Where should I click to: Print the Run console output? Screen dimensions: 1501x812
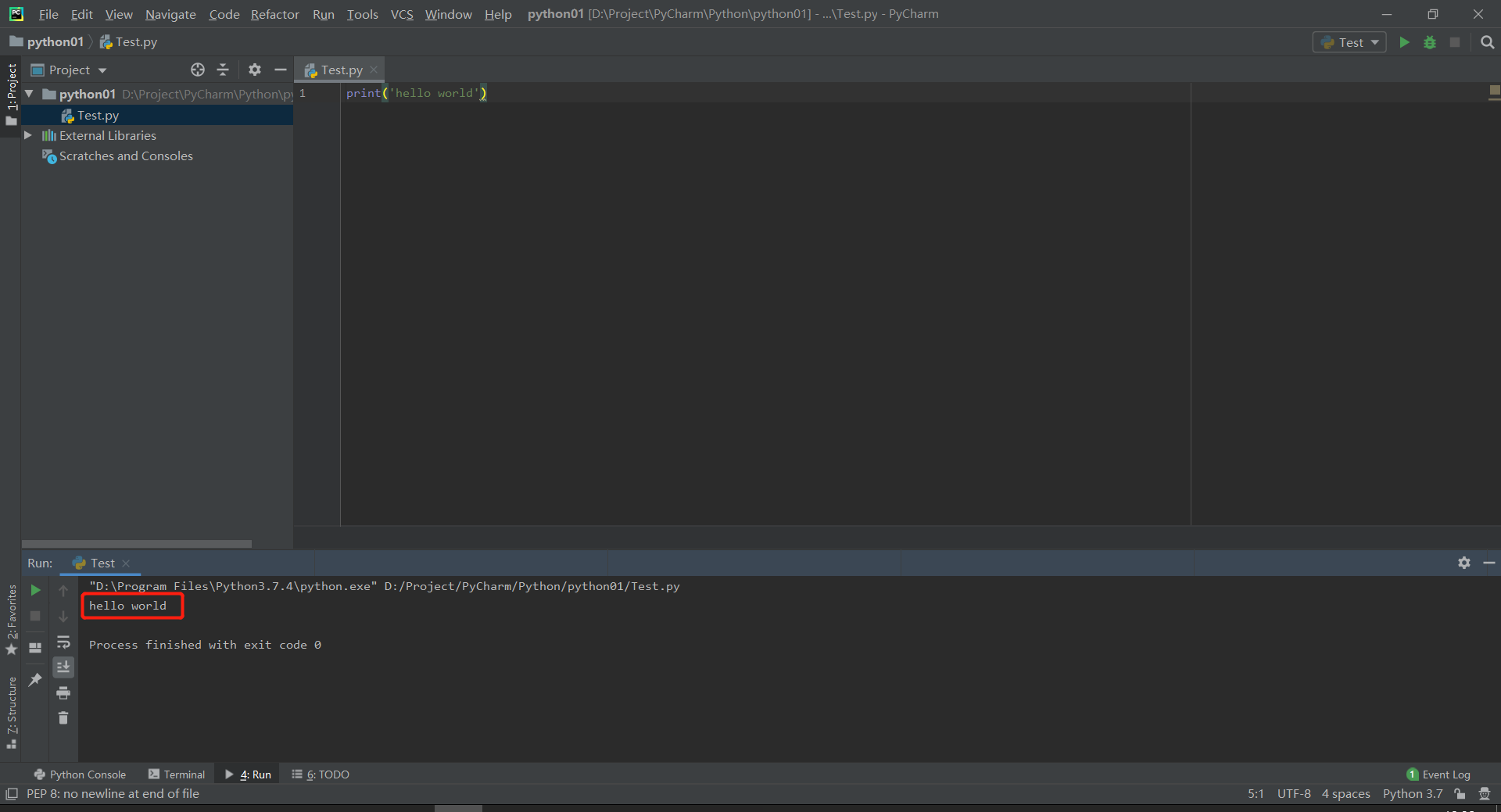click(63, 692)
